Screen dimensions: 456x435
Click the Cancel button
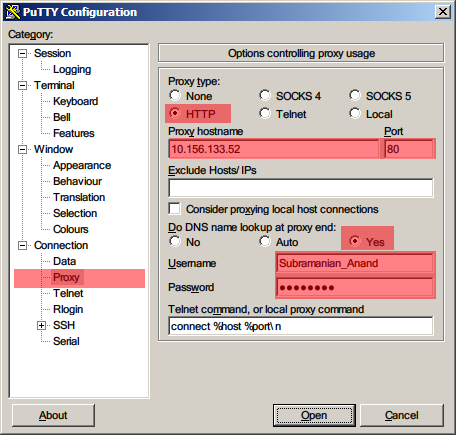coord(402,415)
